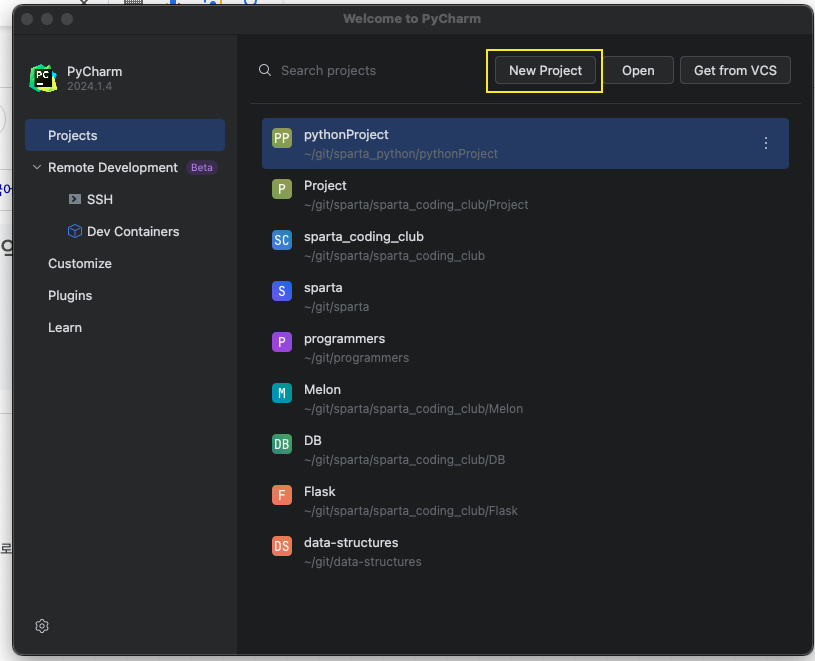Click the Dev Containers cube icon
This screenshot has height=661, width=815.
coord(75,231)
